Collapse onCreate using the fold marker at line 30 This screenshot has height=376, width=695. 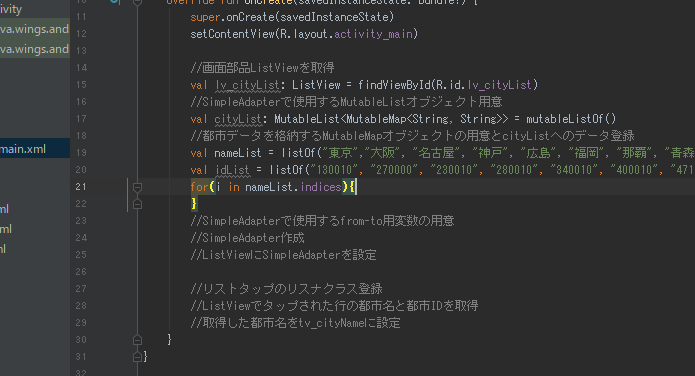pyautogui.click(x=137, y=340)
